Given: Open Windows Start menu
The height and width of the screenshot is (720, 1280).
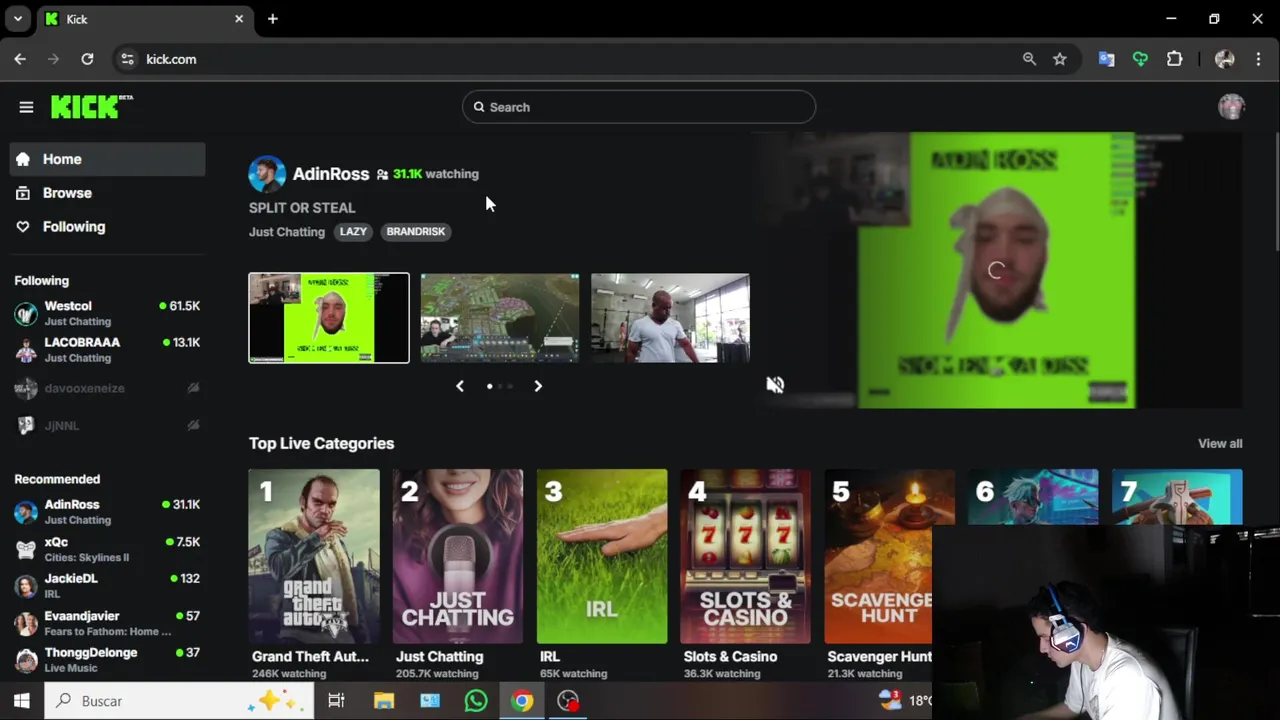Looking at the screenshot, I should [x=21, y=701].
